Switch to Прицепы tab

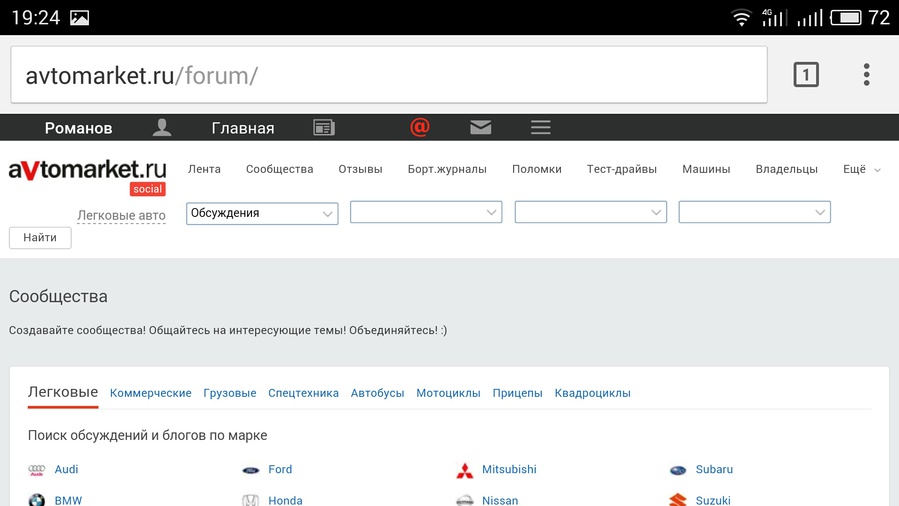click(x=517, y=393)
